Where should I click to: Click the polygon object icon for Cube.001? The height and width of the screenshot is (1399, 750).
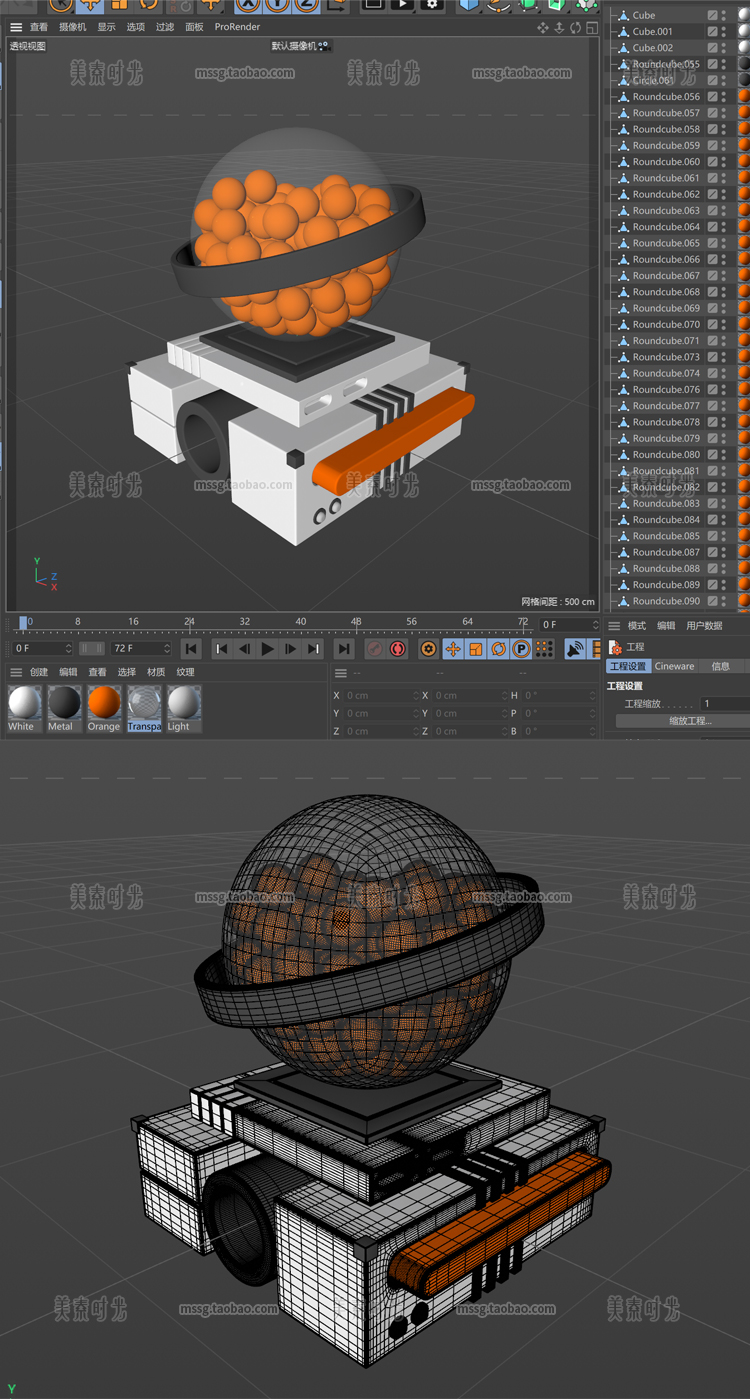[x=624, y=31]
